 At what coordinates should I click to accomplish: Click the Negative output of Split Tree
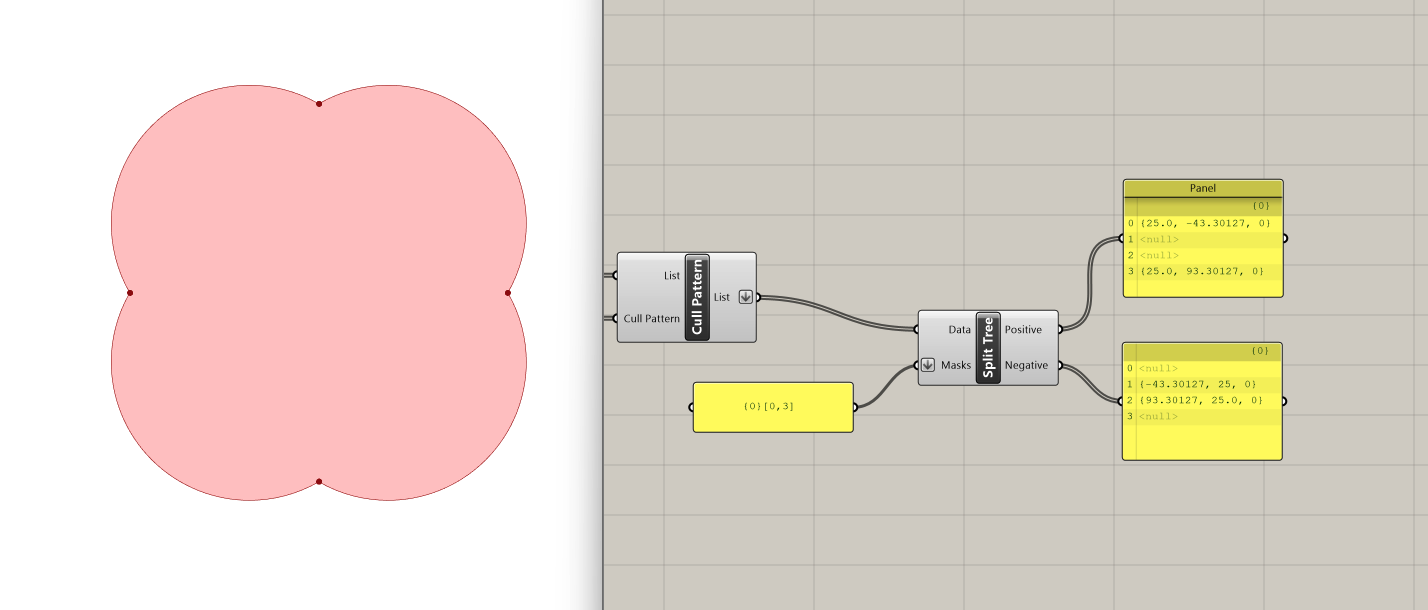1026,365
